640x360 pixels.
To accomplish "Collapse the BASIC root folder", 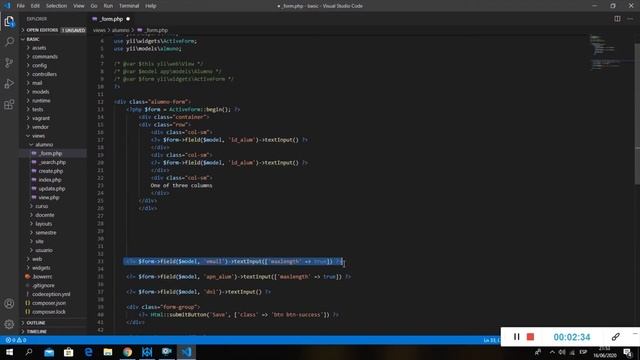I will [x=53, y=39].
